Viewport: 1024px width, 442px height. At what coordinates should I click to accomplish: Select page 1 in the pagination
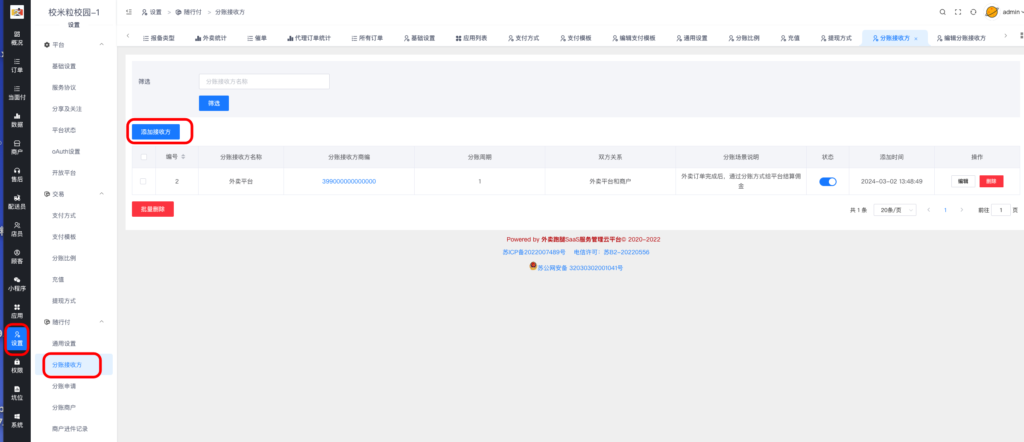pyautogui.click(x=945, y=210)
